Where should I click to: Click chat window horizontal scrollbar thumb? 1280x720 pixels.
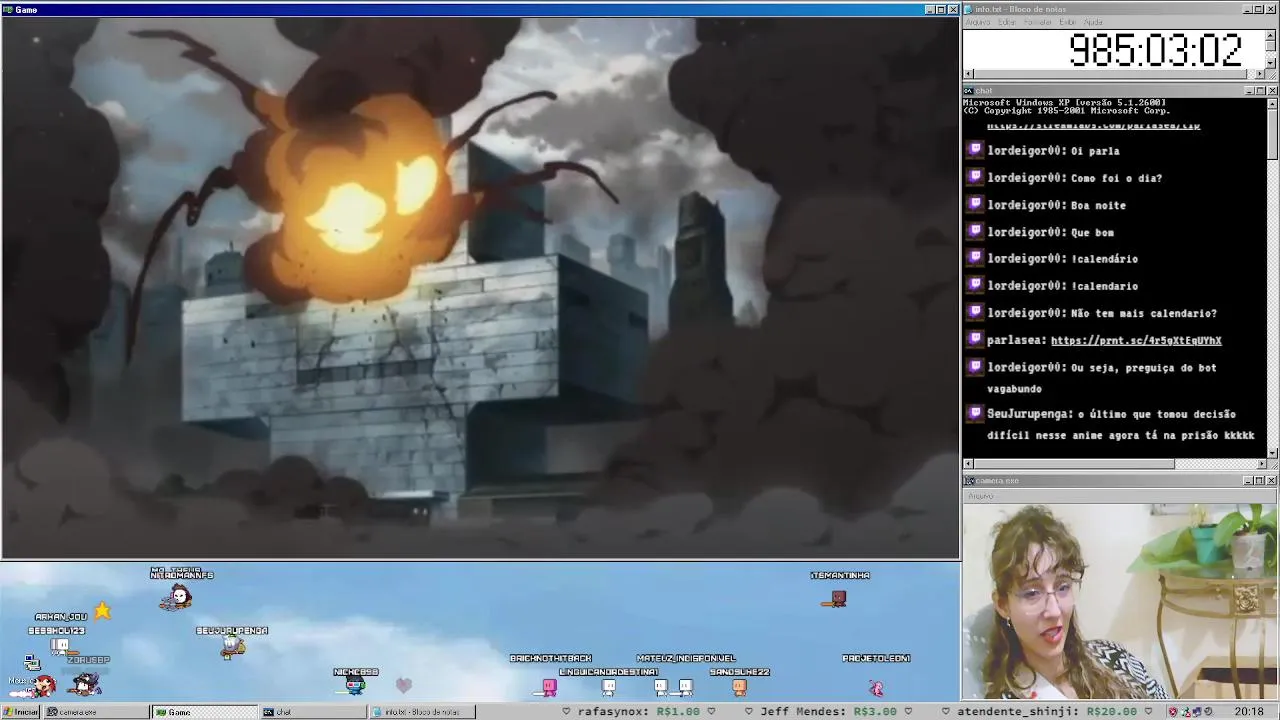click(x=1074, y=464)
